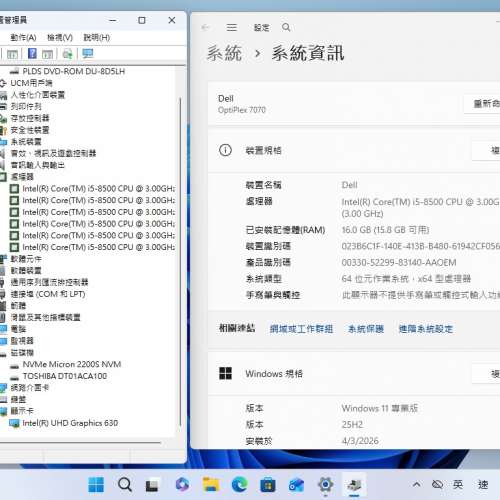Click the drive icon beside PLDS DVD-ROM DU-8D5LH

(14, 71)
